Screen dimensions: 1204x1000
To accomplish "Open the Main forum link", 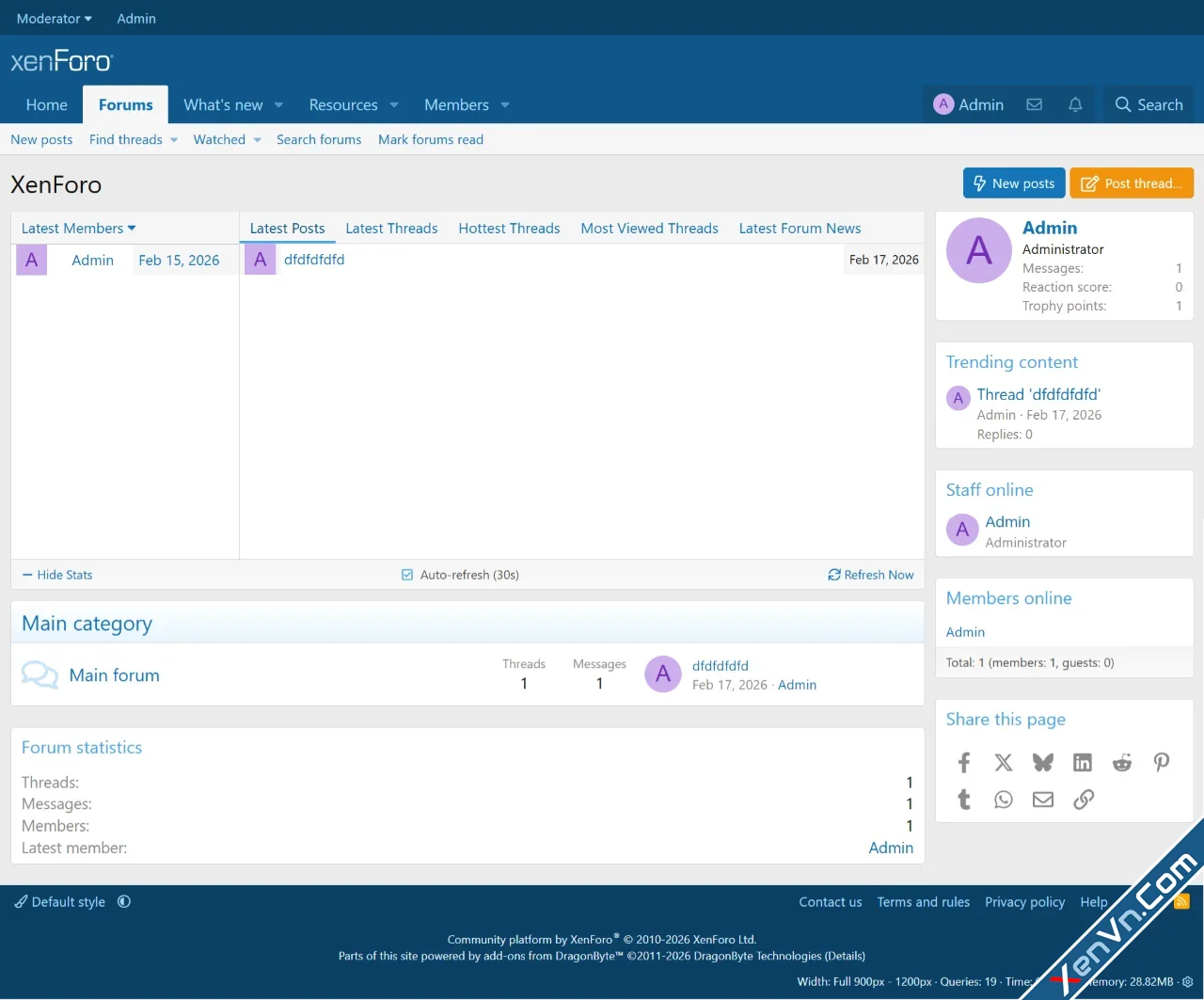I will (115, 675).
